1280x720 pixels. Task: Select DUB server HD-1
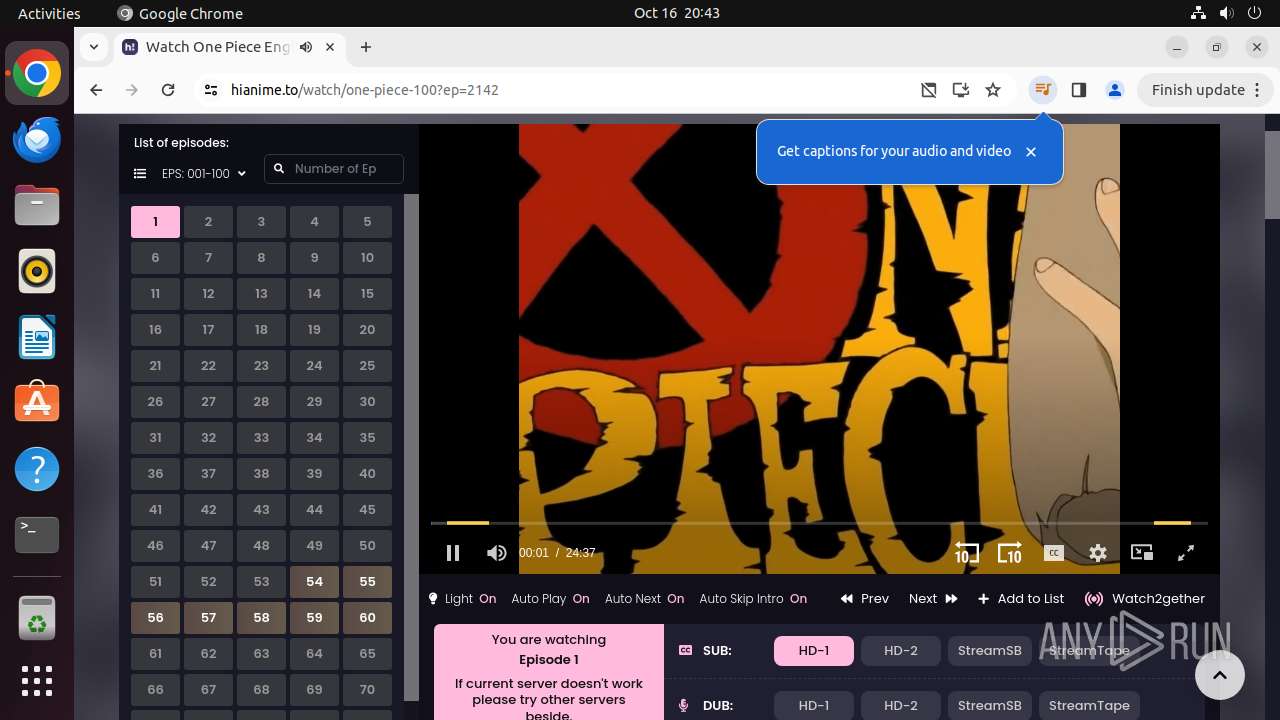(814, 705)
